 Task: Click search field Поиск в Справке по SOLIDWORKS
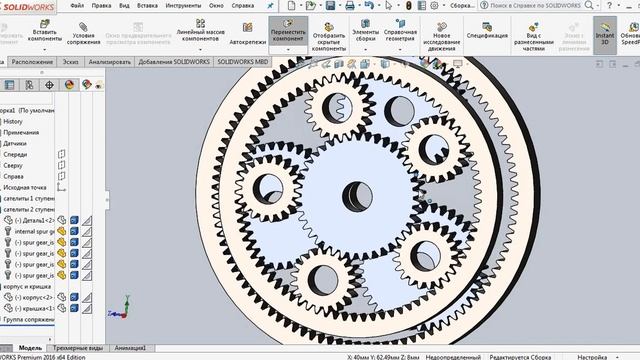point(536,6)
